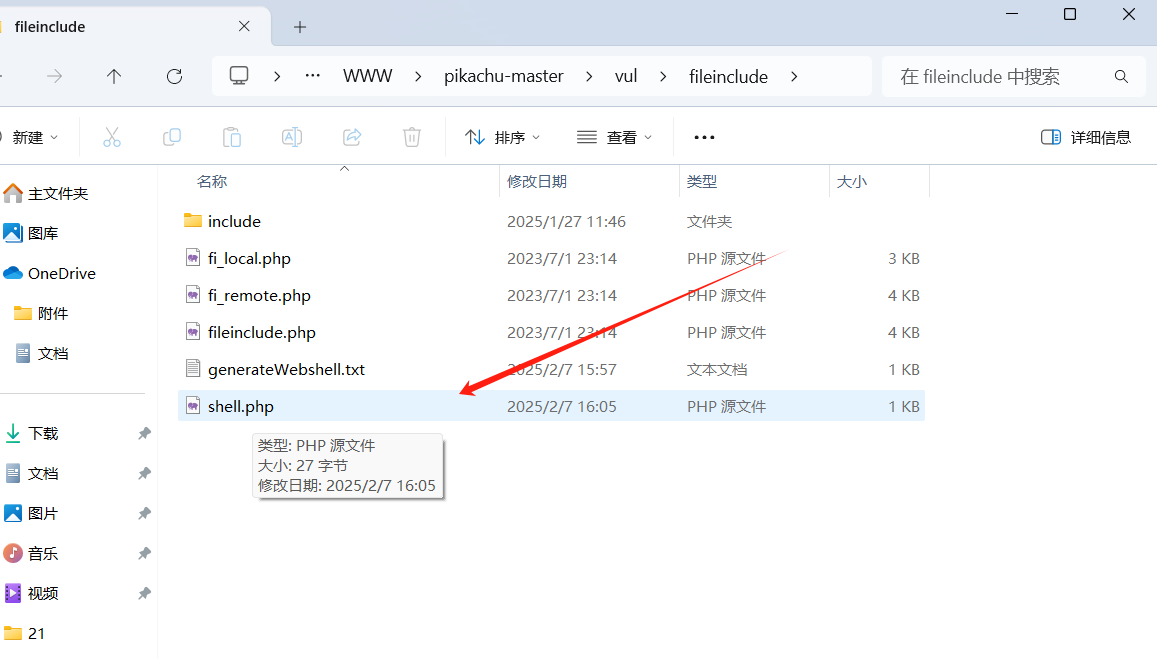Select the fileinclude.php file name
This screenshot has width=1157, height=659.
pyautogui.click(x=261, y=332)
